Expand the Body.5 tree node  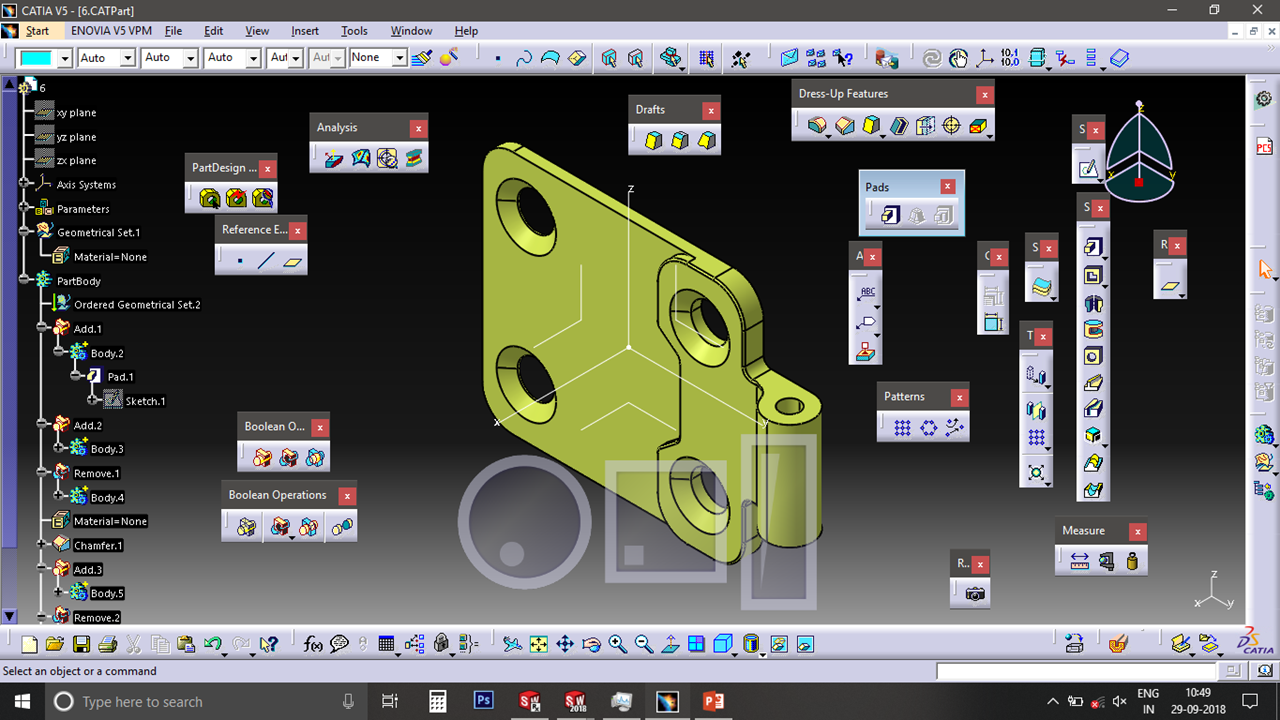(x=59, y=593)
